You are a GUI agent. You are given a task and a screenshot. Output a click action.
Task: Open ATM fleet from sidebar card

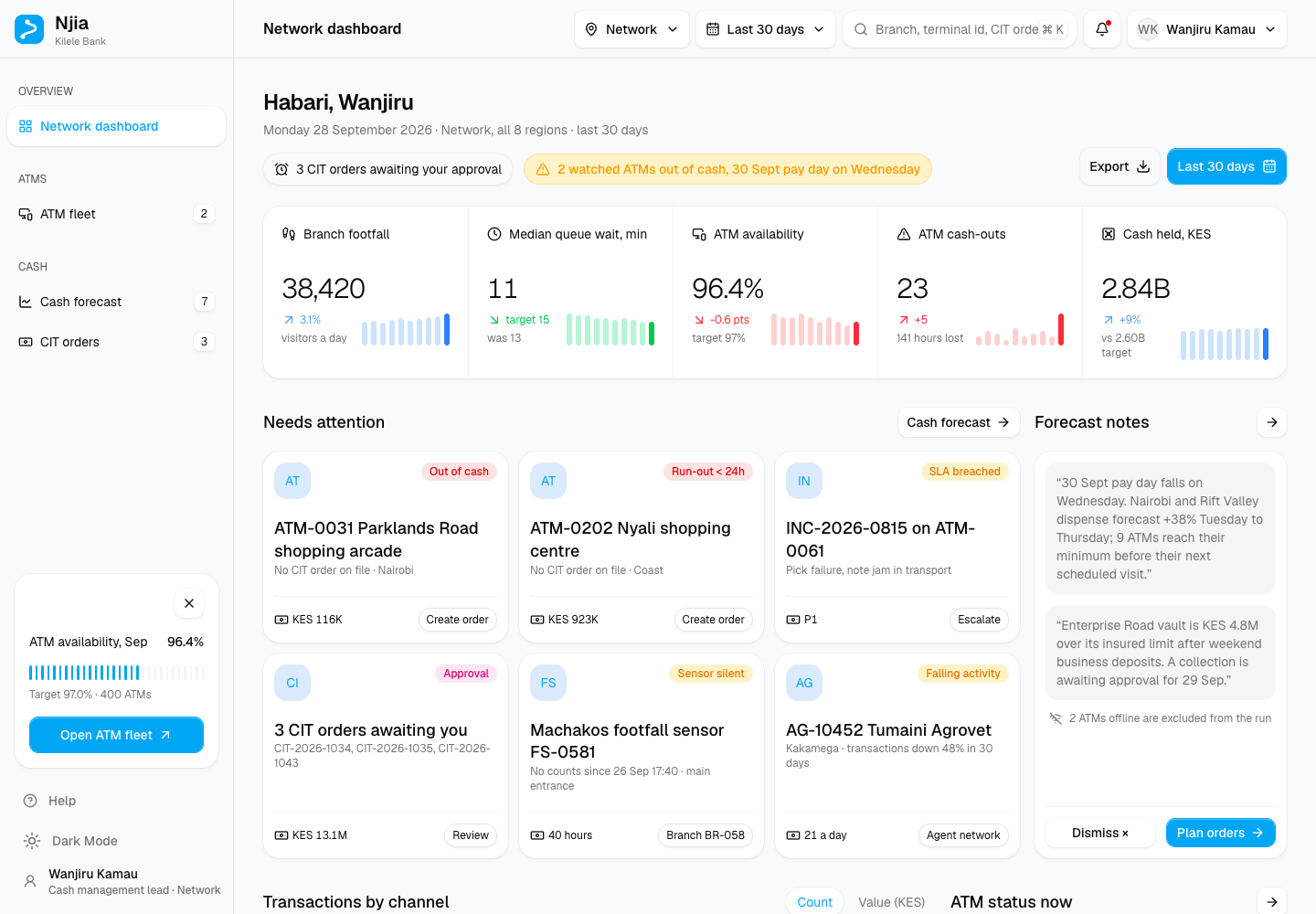click(116, 735)
